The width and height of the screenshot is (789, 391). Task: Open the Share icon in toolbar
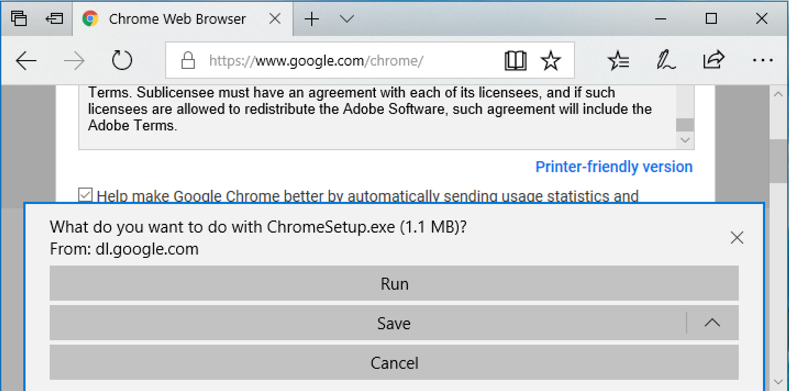point(713,60)
